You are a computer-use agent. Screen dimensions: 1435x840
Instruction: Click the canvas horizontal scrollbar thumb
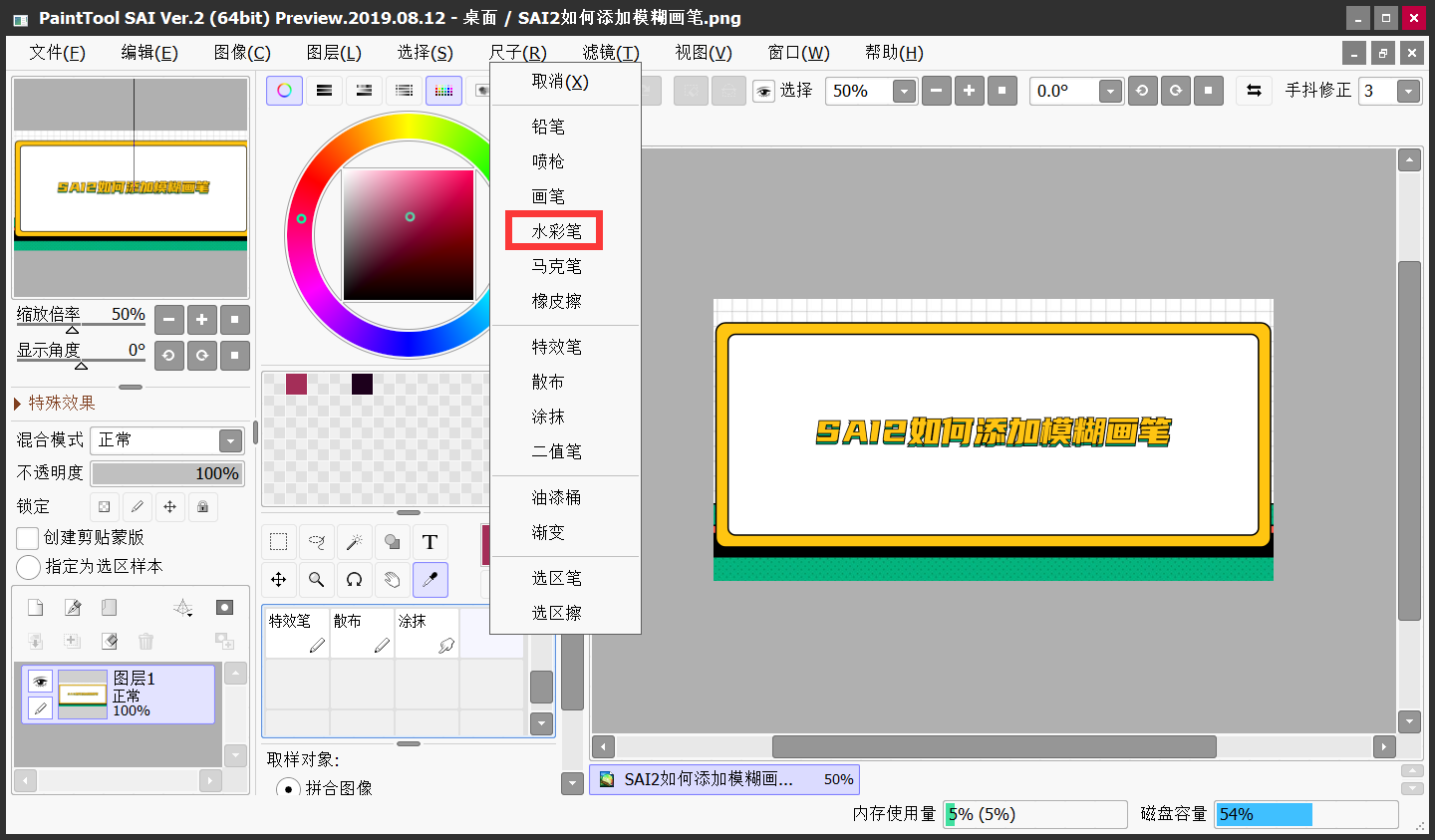pyautogui.click(x=995, y=746)
